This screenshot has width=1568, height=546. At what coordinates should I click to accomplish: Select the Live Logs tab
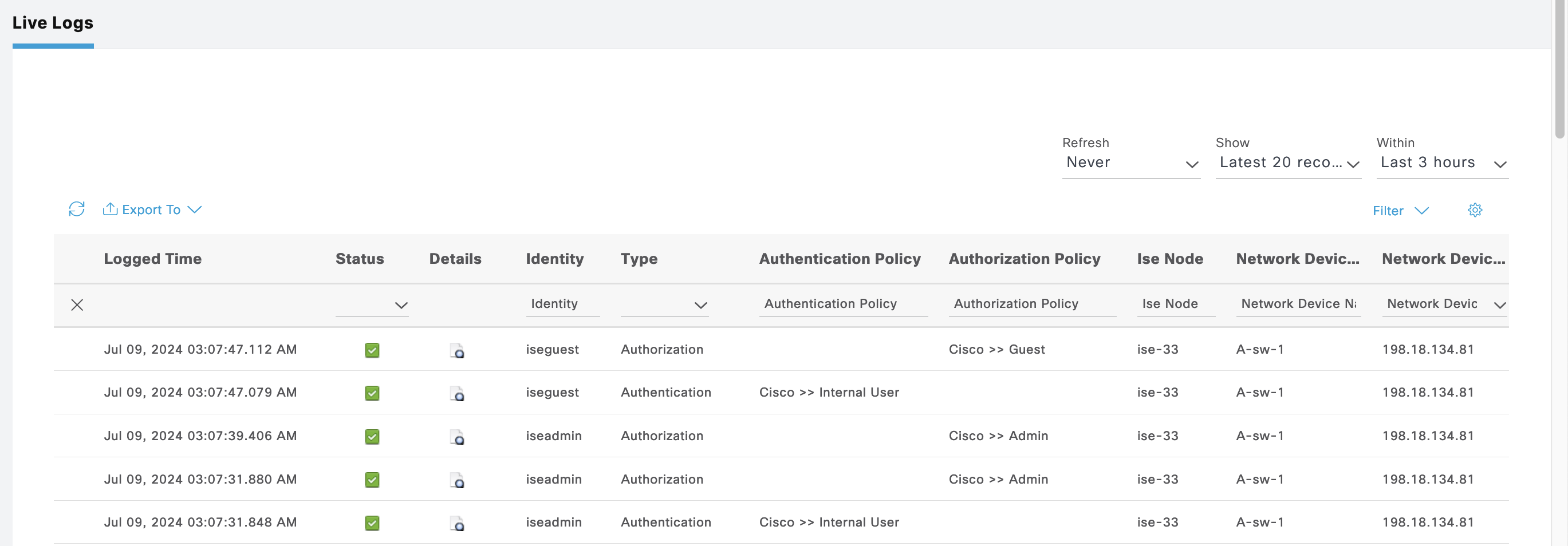point(53,23)
